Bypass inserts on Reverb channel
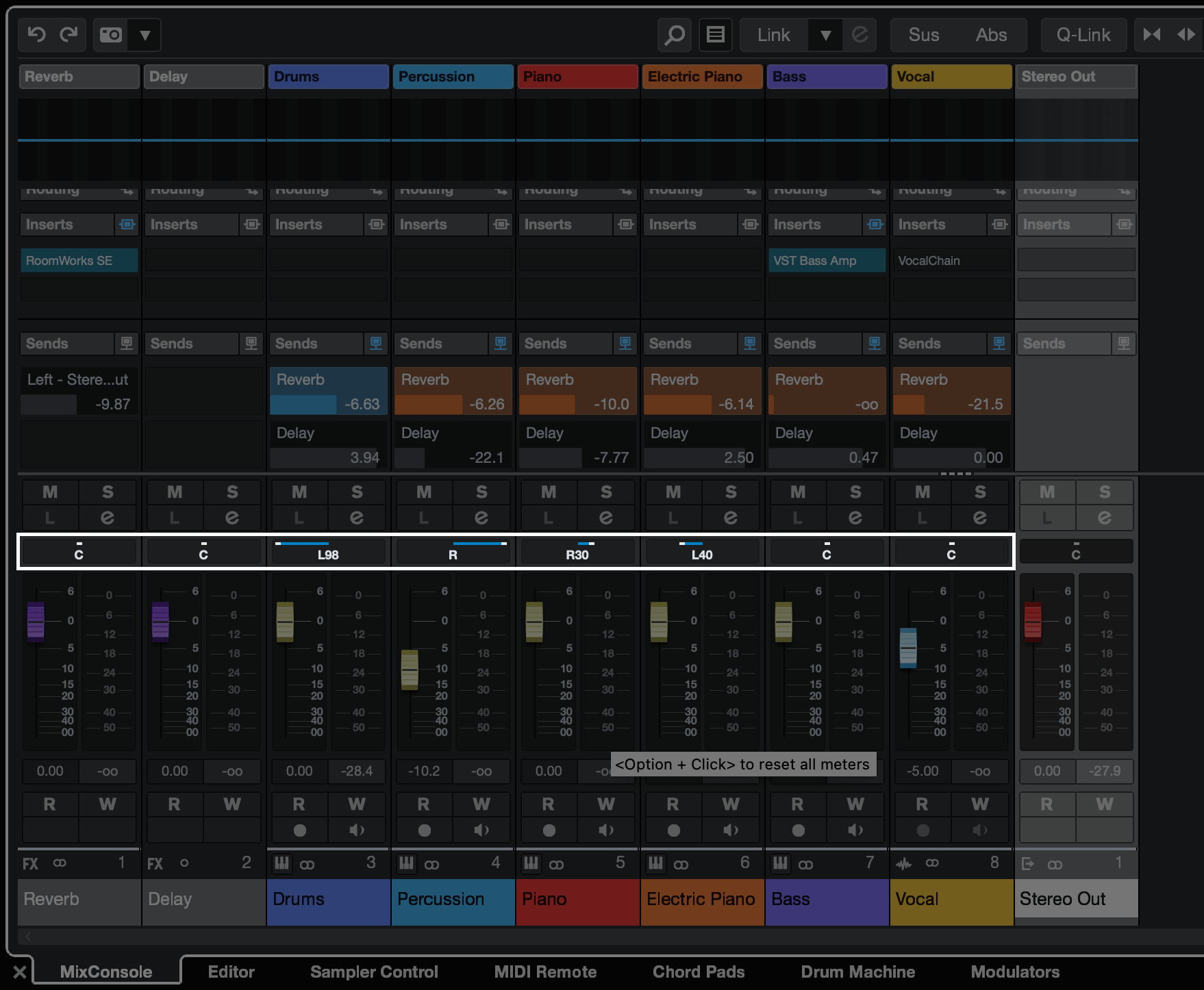The image size is (1204, 990). (127, 225)
